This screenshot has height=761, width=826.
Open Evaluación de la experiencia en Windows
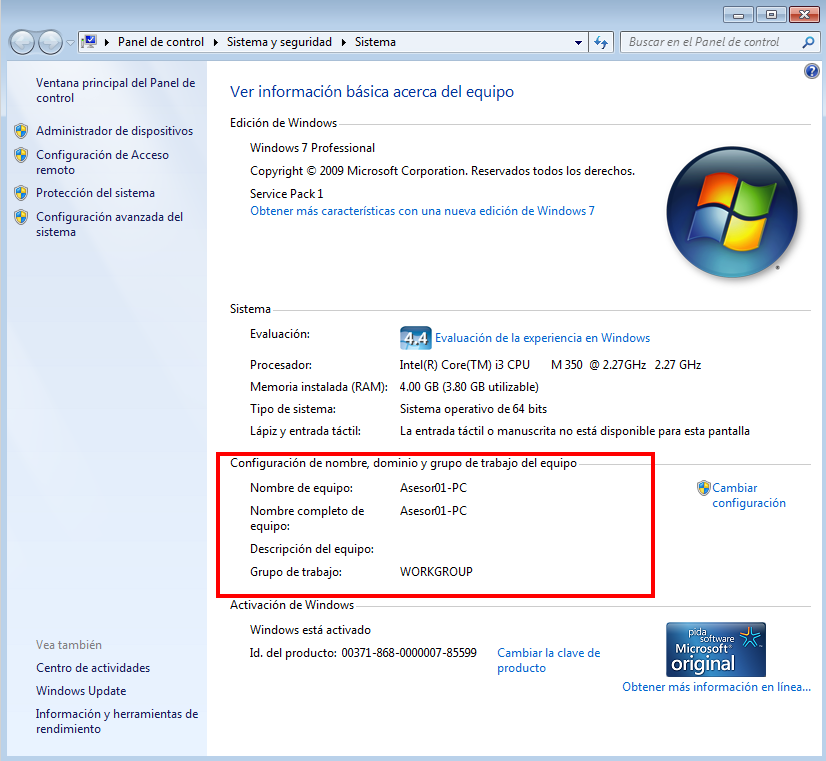click(x=542, y=338)
